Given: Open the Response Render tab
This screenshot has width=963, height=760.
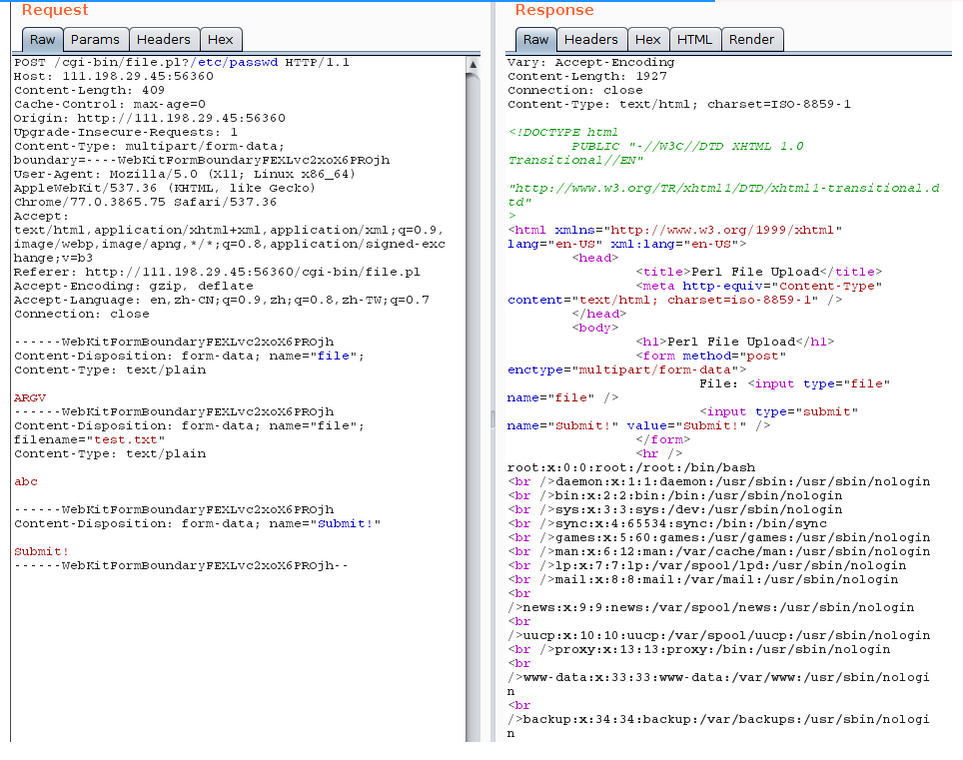Looking at the screenshot, I should (x=752, y=40).
